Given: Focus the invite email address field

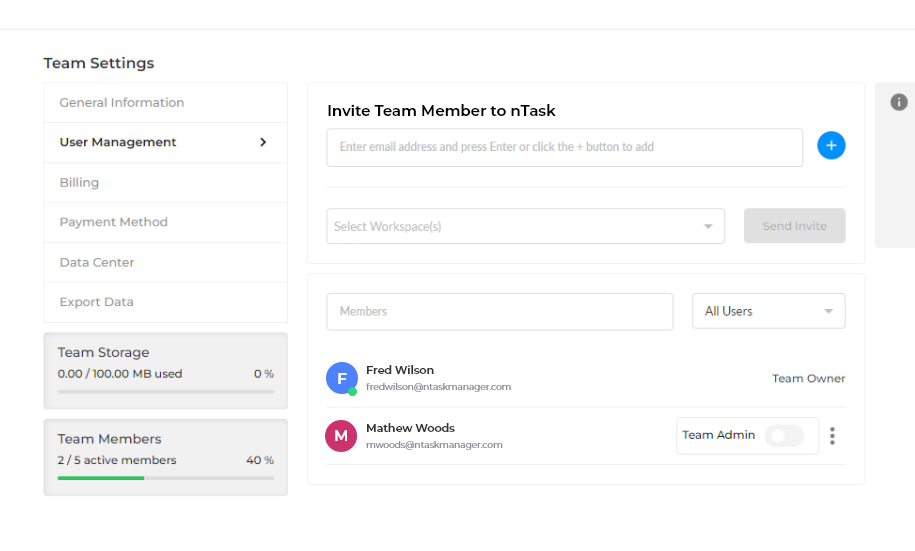Looking at the screenshot, I should (x=564, y=147).
